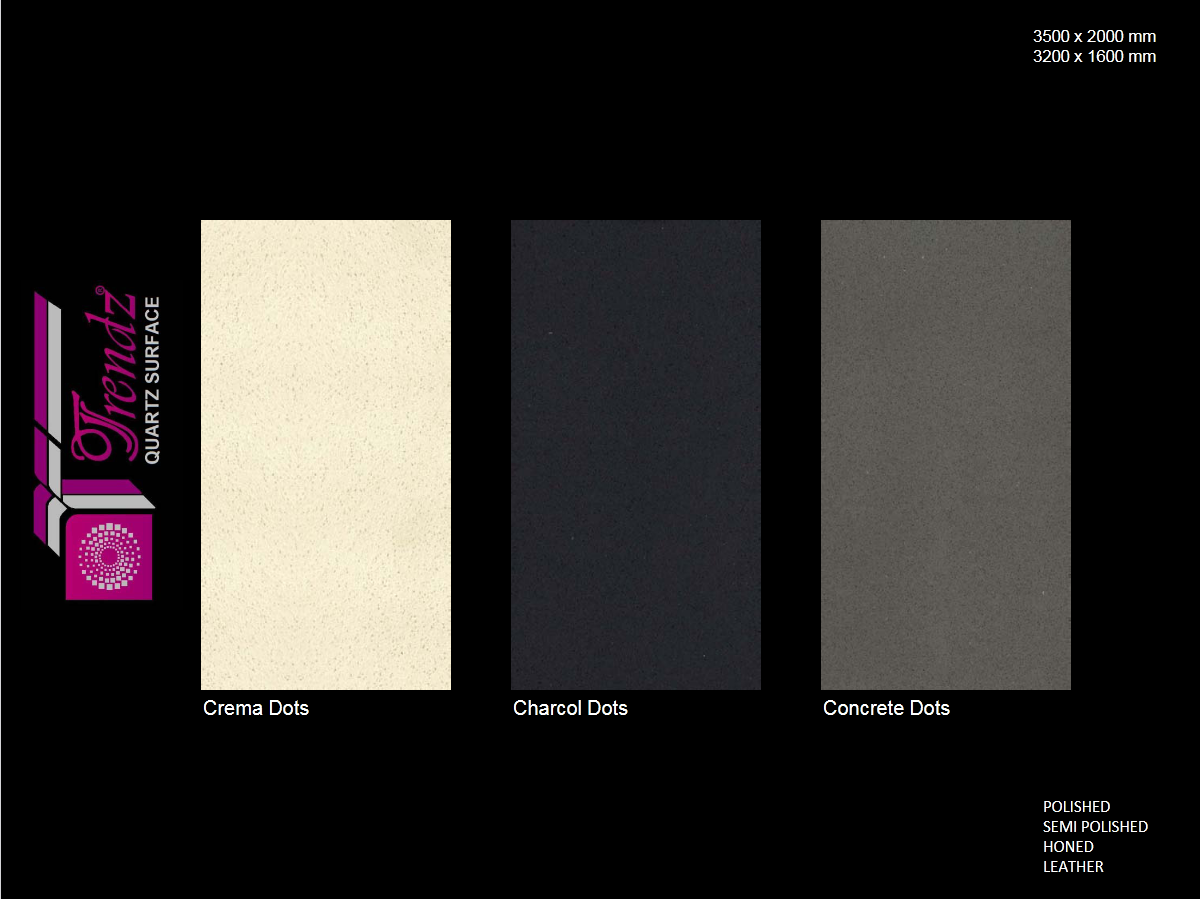
Task: Click the Crema Dots caption label
Action: pos(256,708)
